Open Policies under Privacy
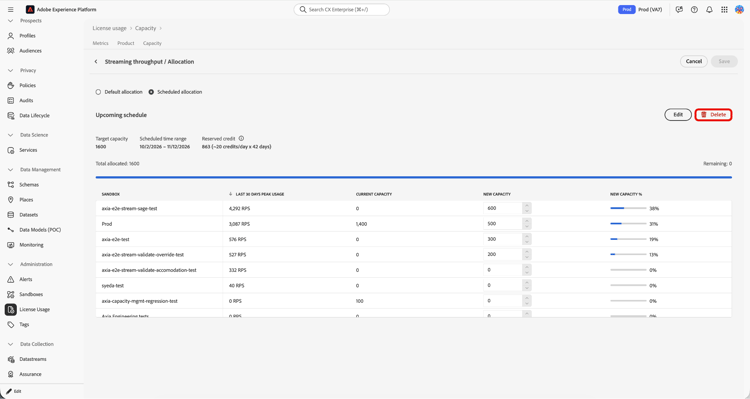The height and width of the screenshot is (399, 750). [x=27, y=86]
